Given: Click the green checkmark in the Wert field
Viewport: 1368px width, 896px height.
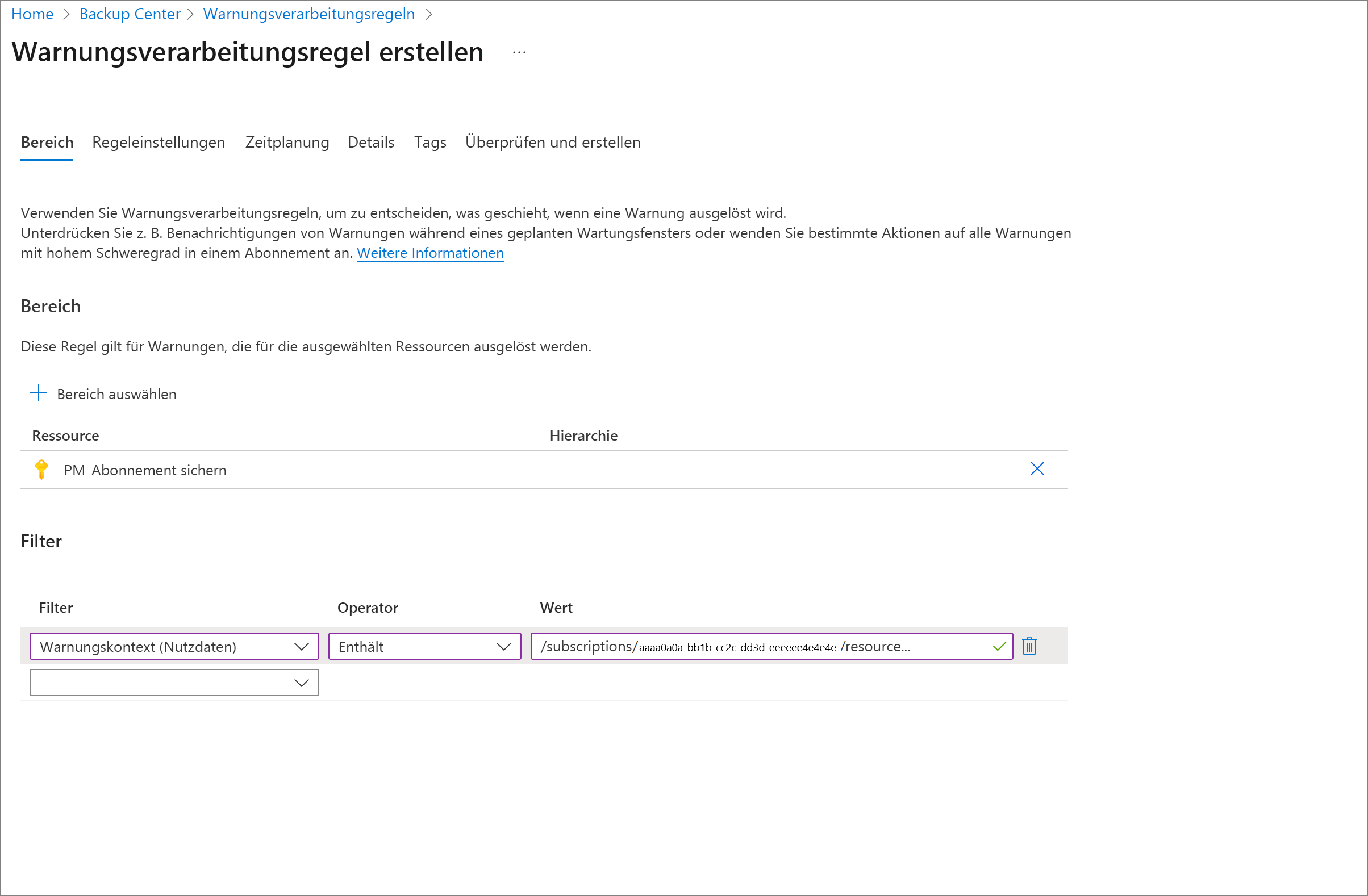Looking at the screenshot, I should tap(999, 646).
